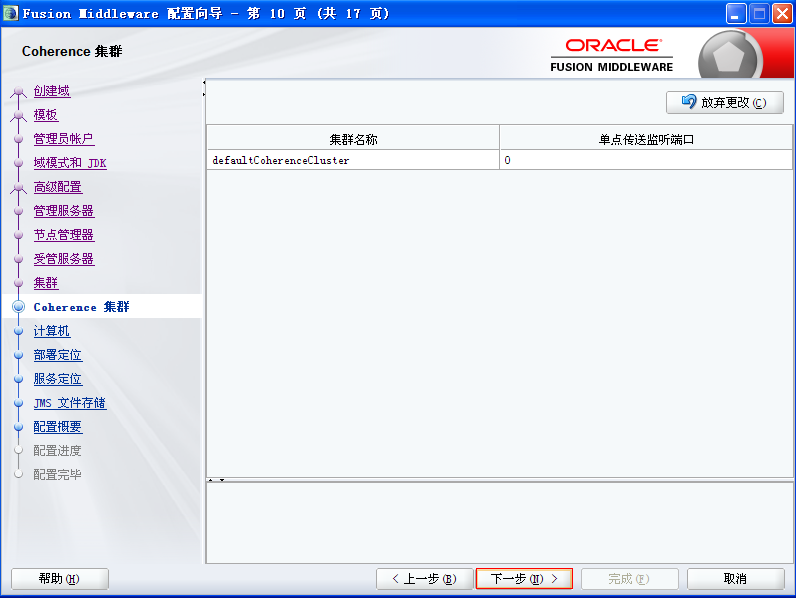Jump to the 计算机 step

click(52, 331)
